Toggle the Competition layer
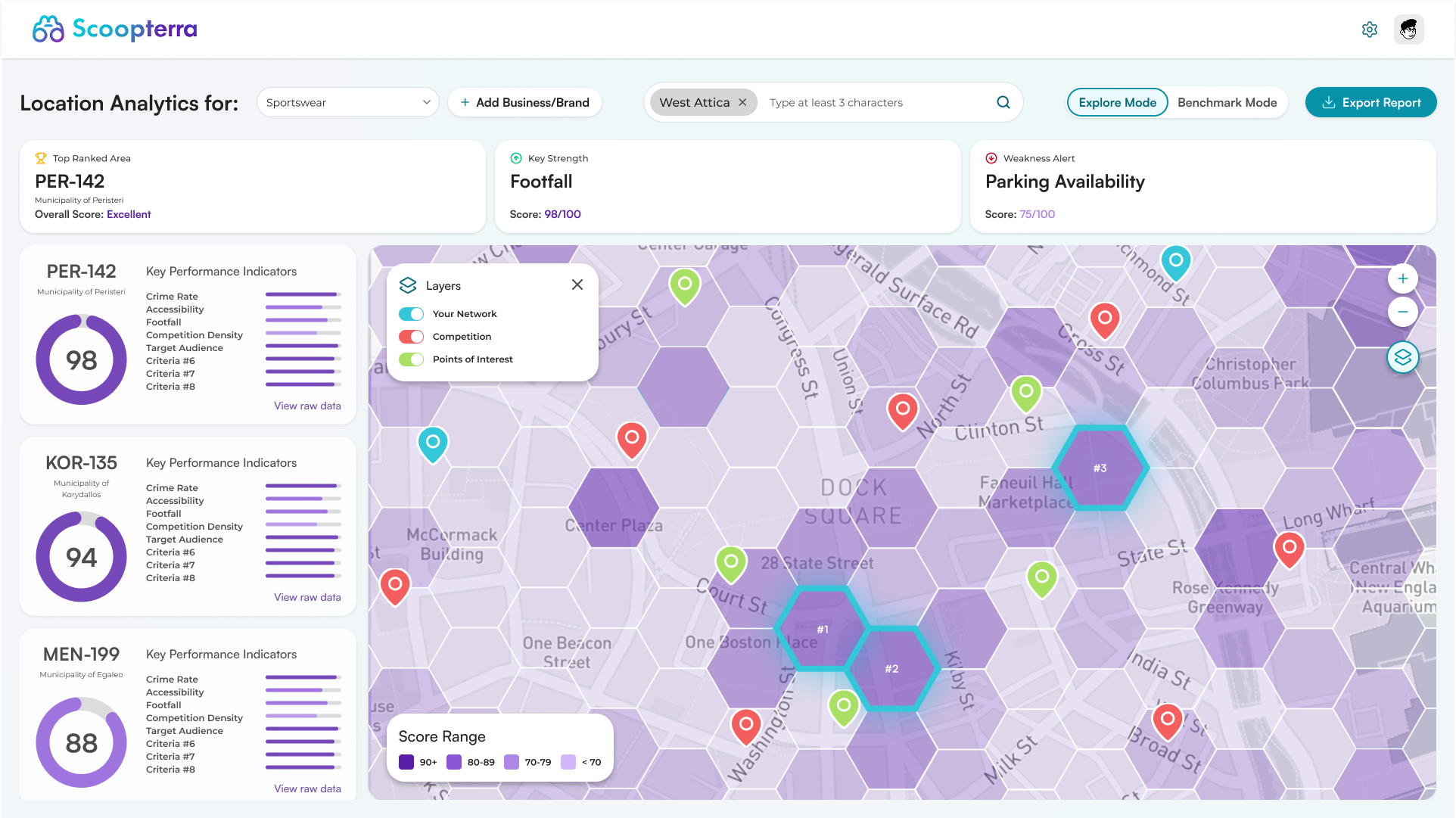1456x818 pixels. pos(411,337)
